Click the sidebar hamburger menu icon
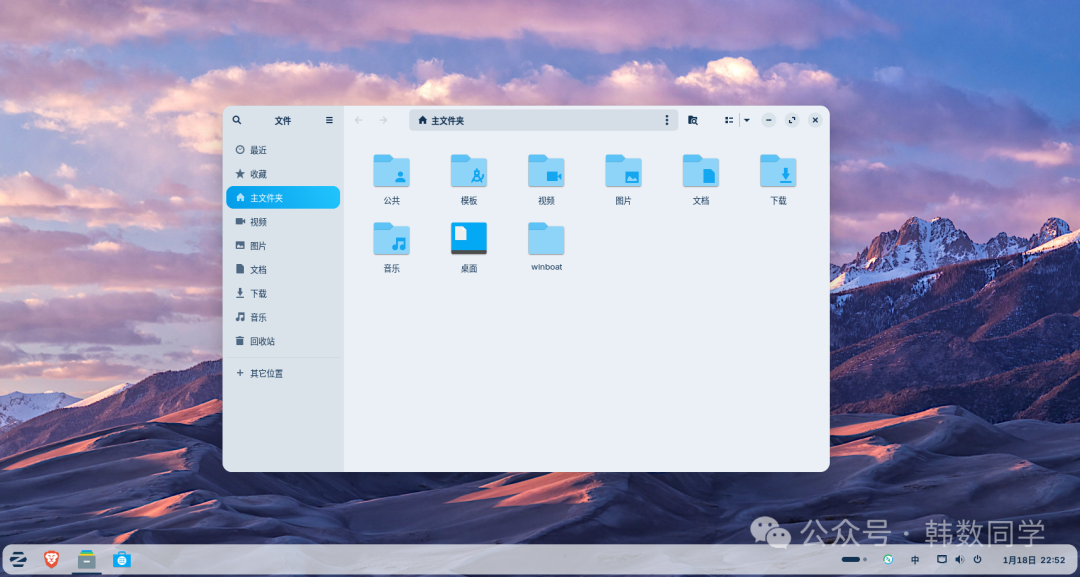Screen dimensions: 1080x577 pos(329,119)
